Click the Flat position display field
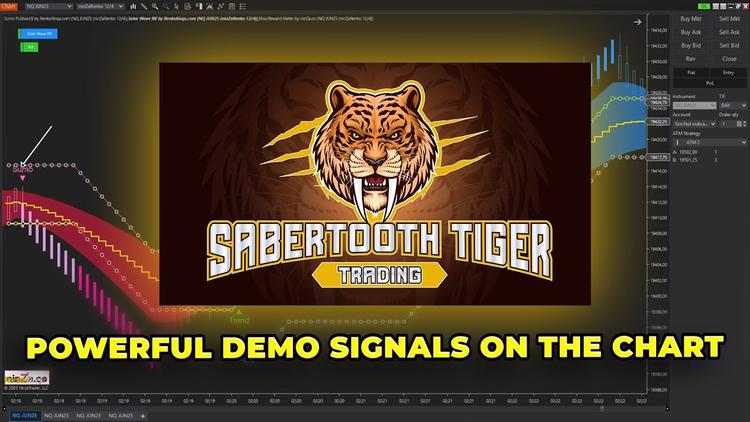Screen dimensions: 750x422 coord(691,73)
